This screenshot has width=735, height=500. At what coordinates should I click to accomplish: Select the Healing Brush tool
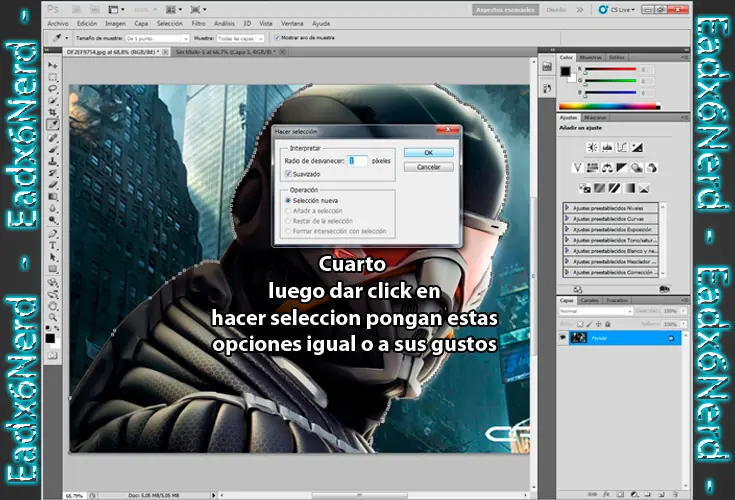pyautogui.click(x=52, y=138)
